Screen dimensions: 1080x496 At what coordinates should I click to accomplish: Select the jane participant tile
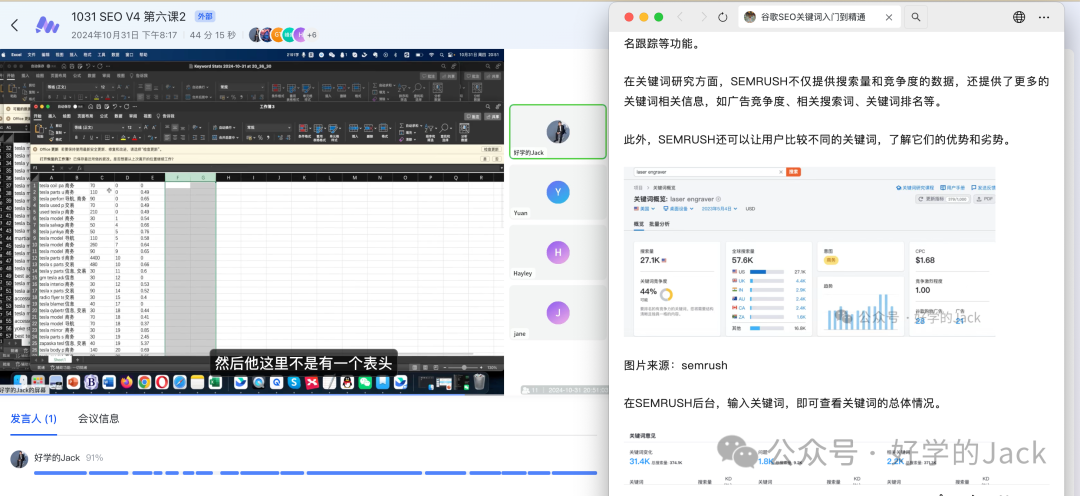point(558,313)
